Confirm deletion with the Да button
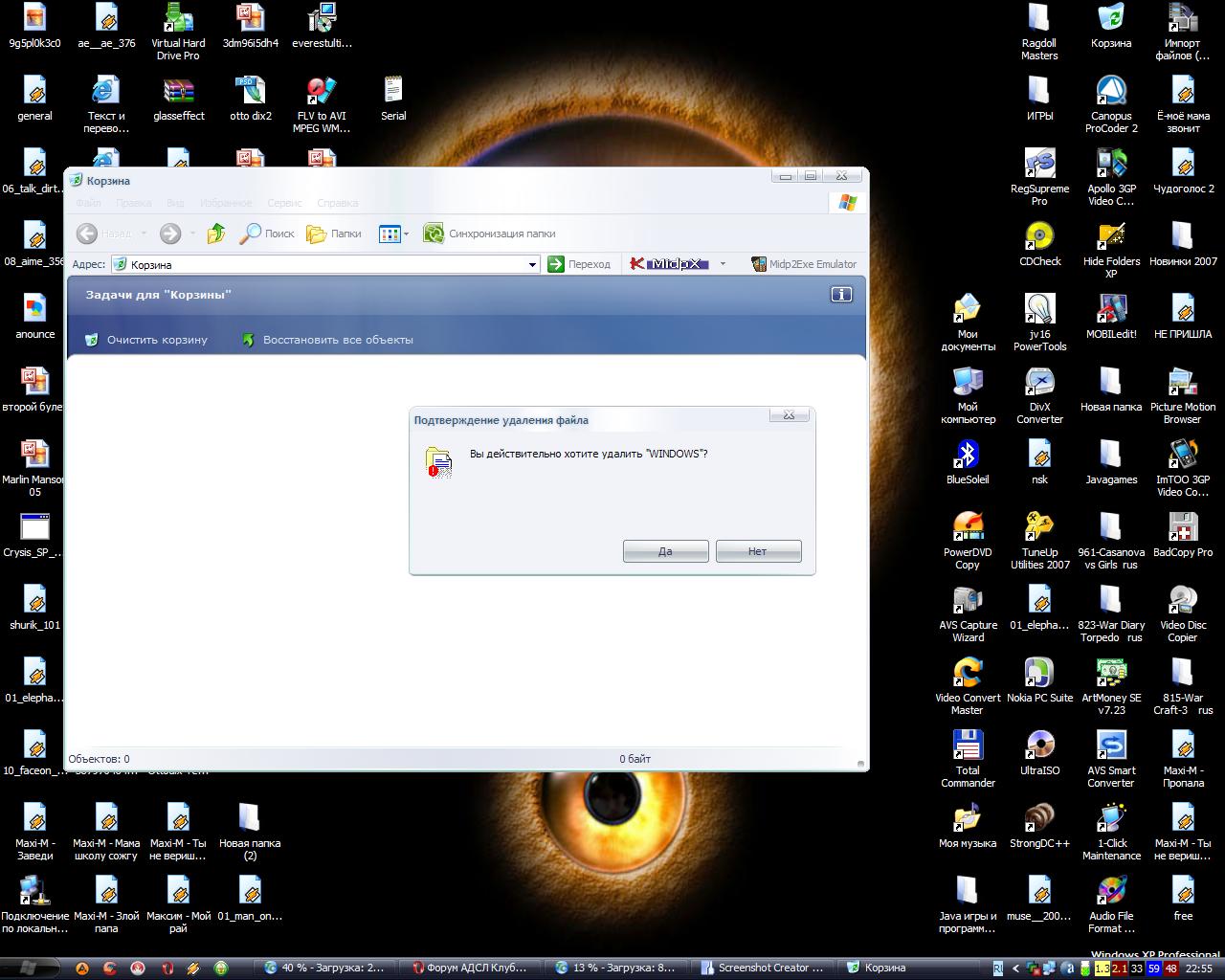The width and height of the screenshot is (1225, 980). click(665, 551)
